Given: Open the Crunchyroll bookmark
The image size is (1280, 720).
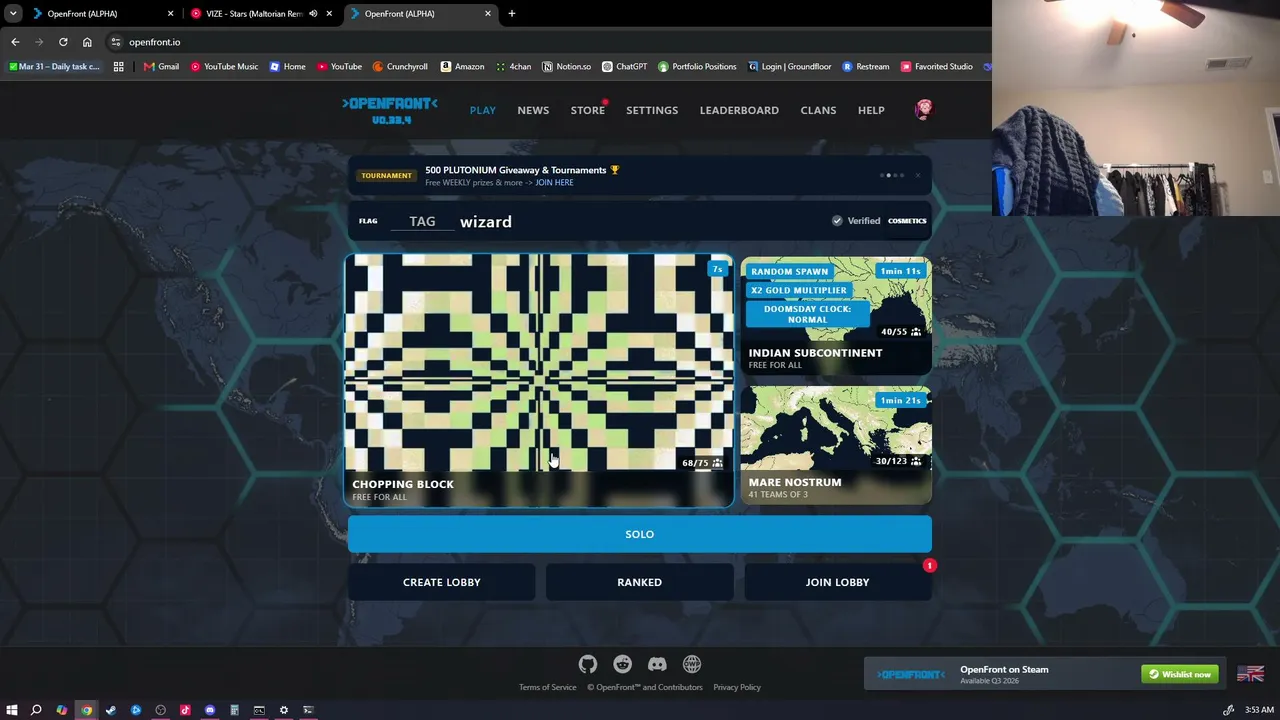Looking at the screenshot, I should [x=400, y=67].
